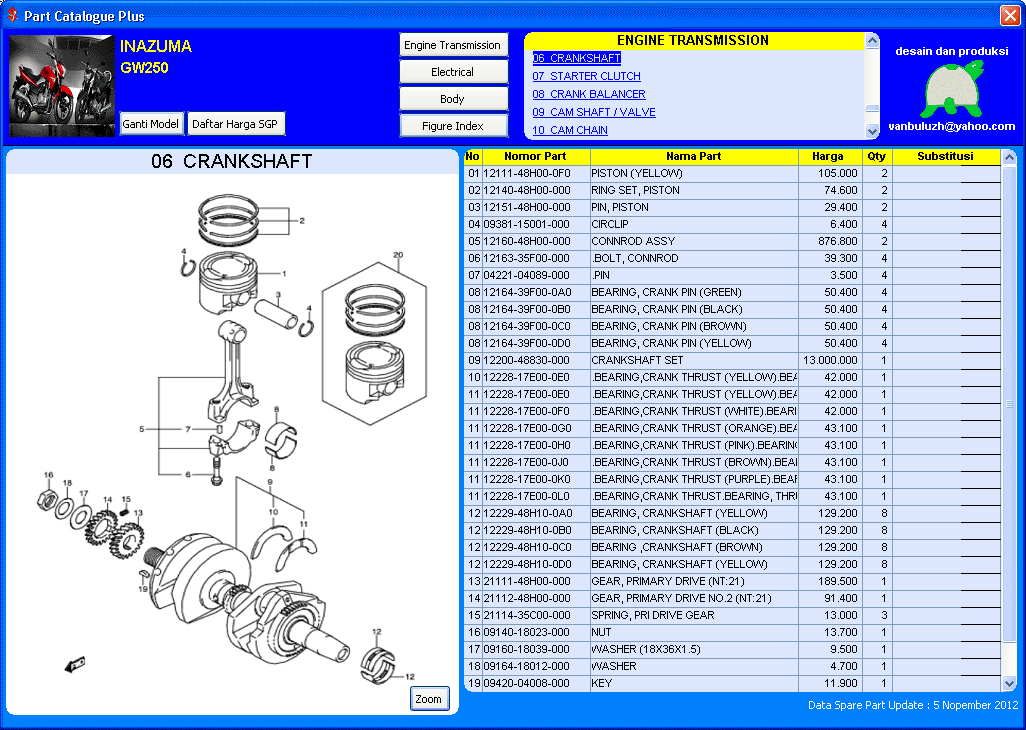Click part number 12228-17E00-0G0
1026x730 pixels.
(527, 428)
